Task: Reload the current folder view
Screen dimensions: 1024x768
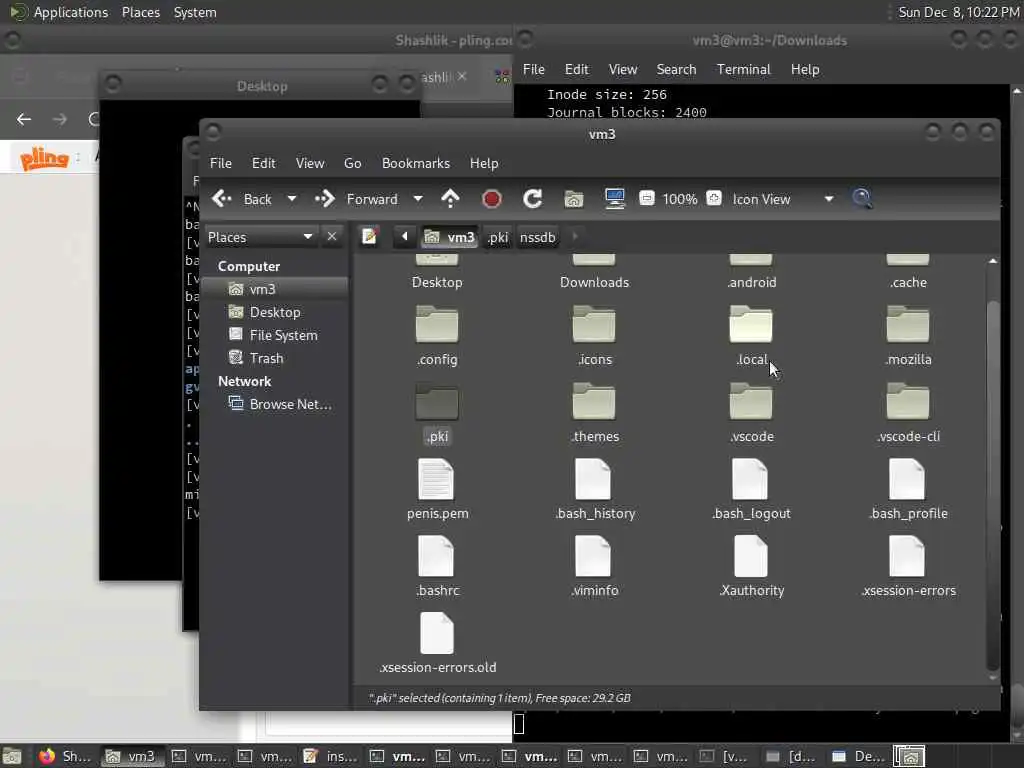Action: [532, 199]
